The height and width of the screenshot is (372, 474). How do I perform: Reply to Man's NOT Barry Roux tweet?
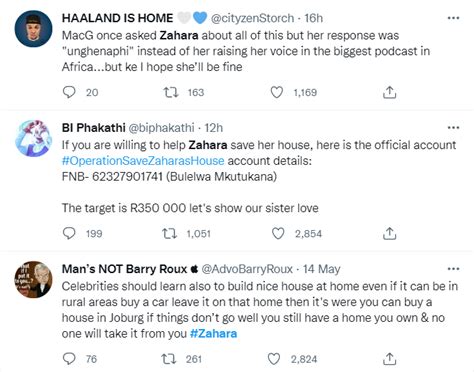click(69, 359)
